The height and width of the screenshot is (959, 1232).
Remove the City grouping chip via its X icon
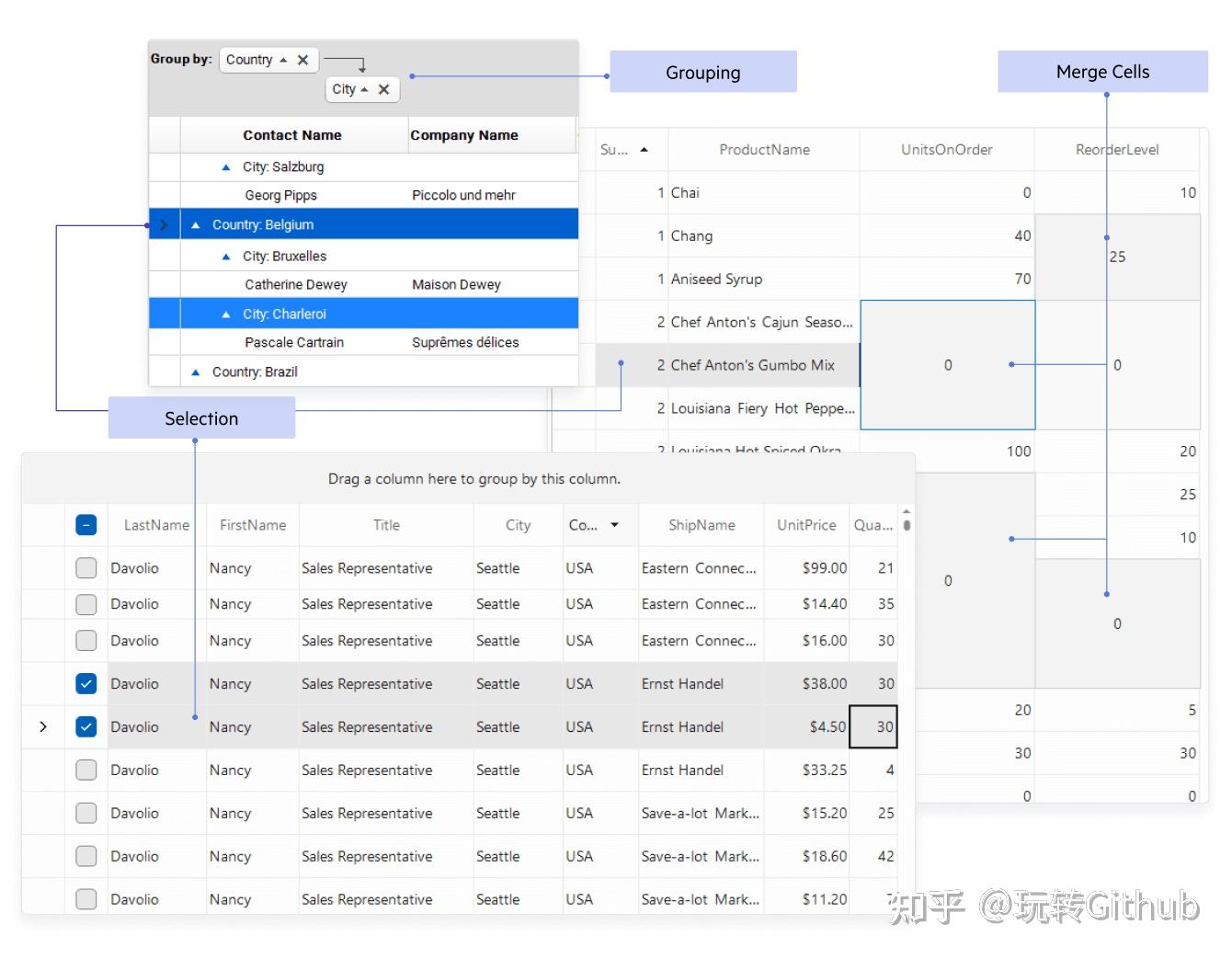click(383, 89)
